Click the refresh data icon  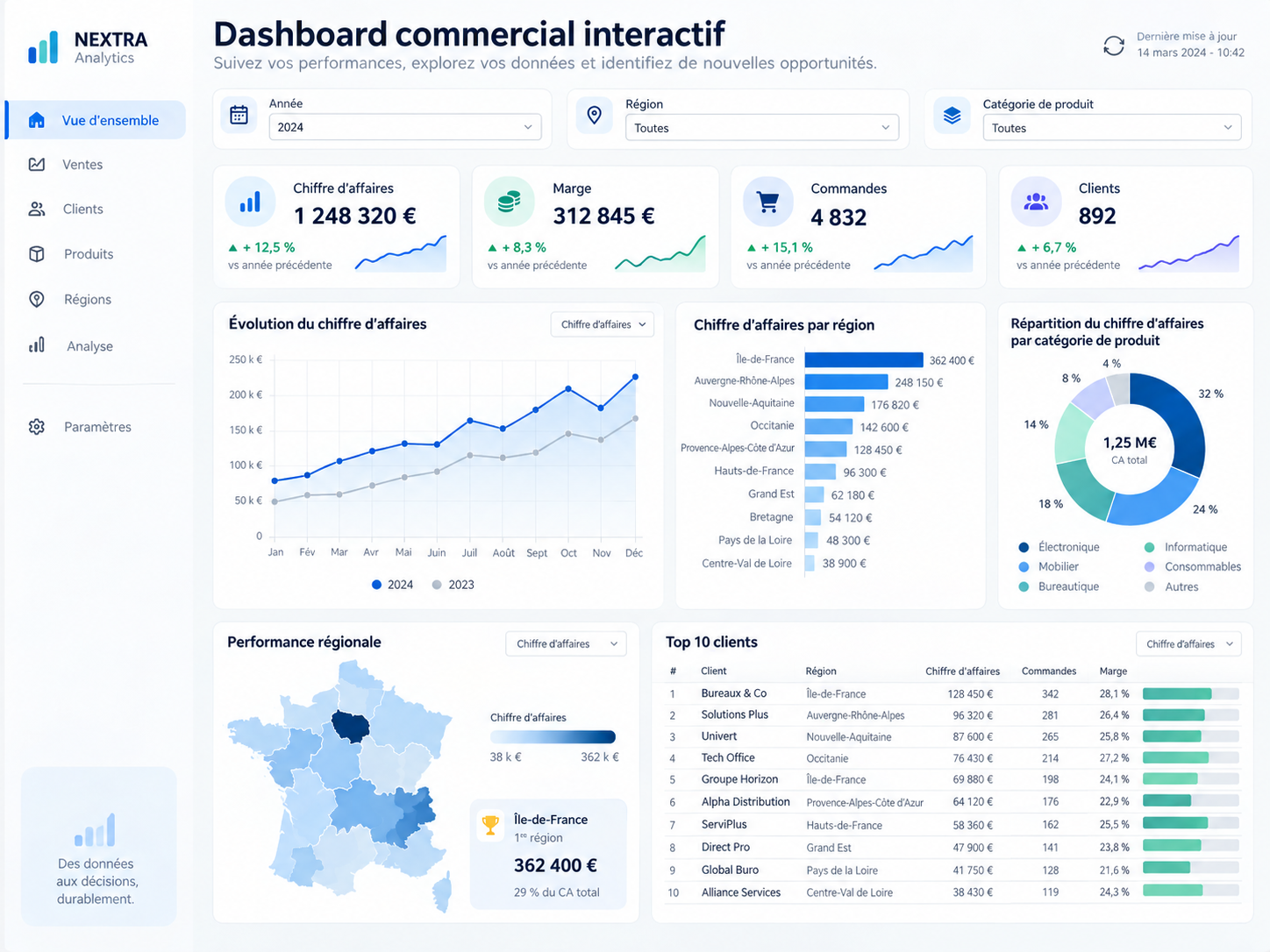coord(1113,46)
